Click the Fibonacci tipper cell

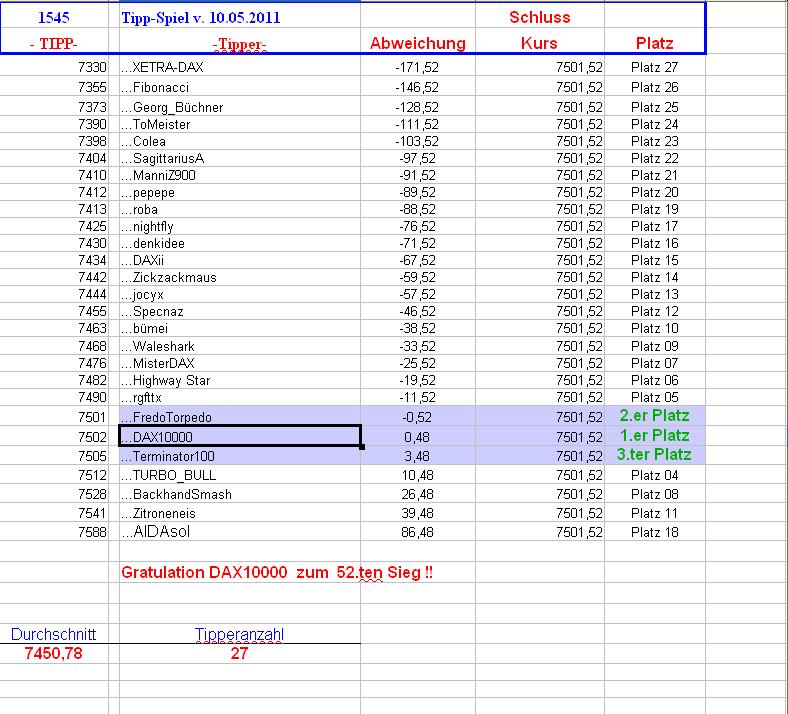(240, 87)
